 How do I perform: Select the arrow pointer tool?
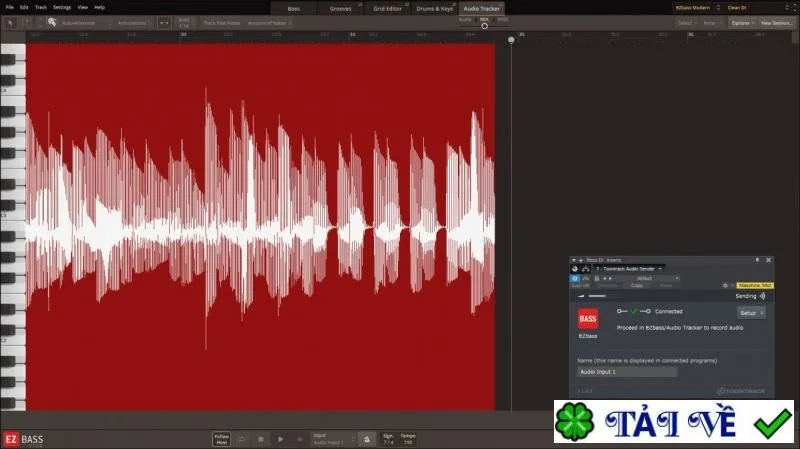point(10,23)
